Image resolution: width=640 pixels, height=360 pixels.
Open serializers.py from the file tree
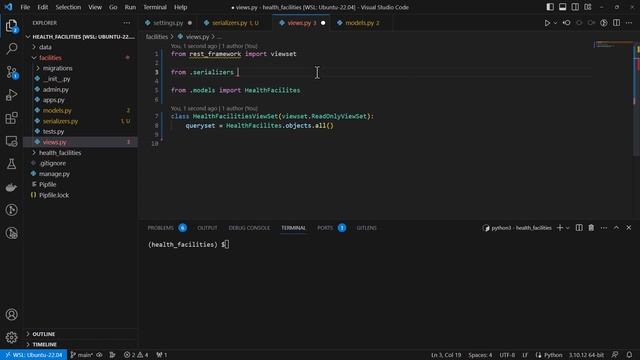tap(80, 121)
